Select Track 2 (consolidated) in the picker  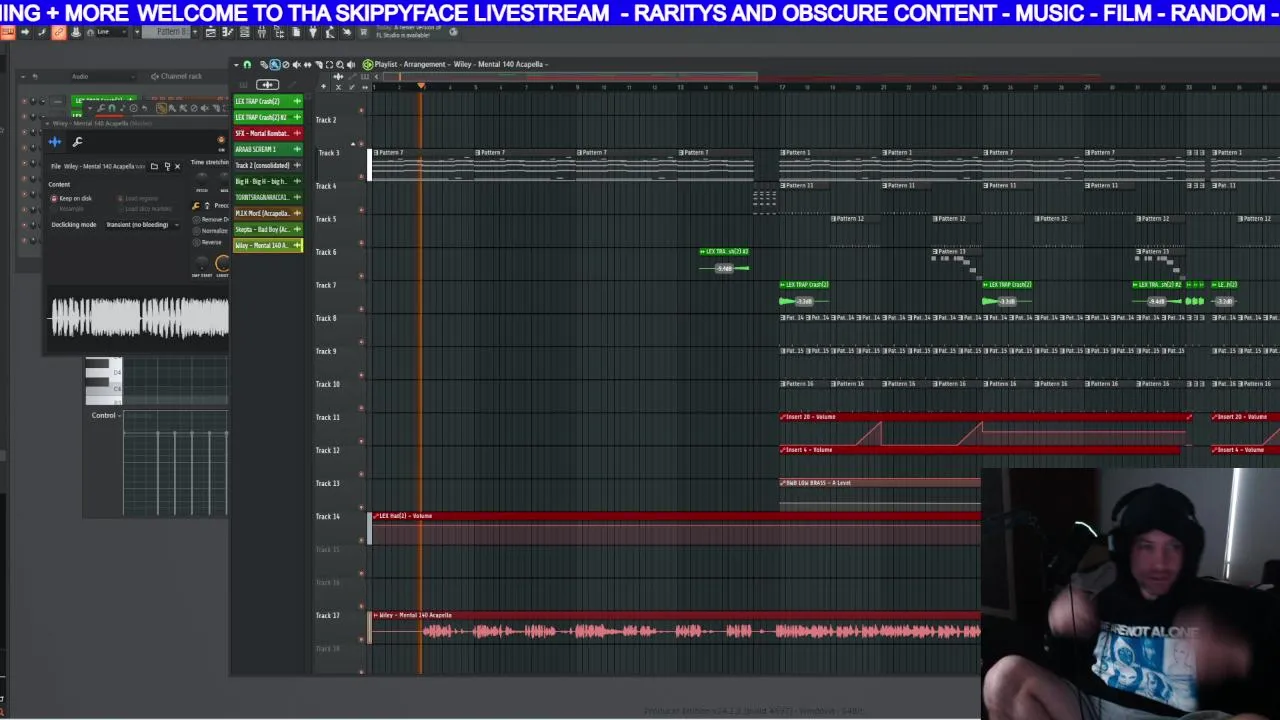(x=268, y=165)
